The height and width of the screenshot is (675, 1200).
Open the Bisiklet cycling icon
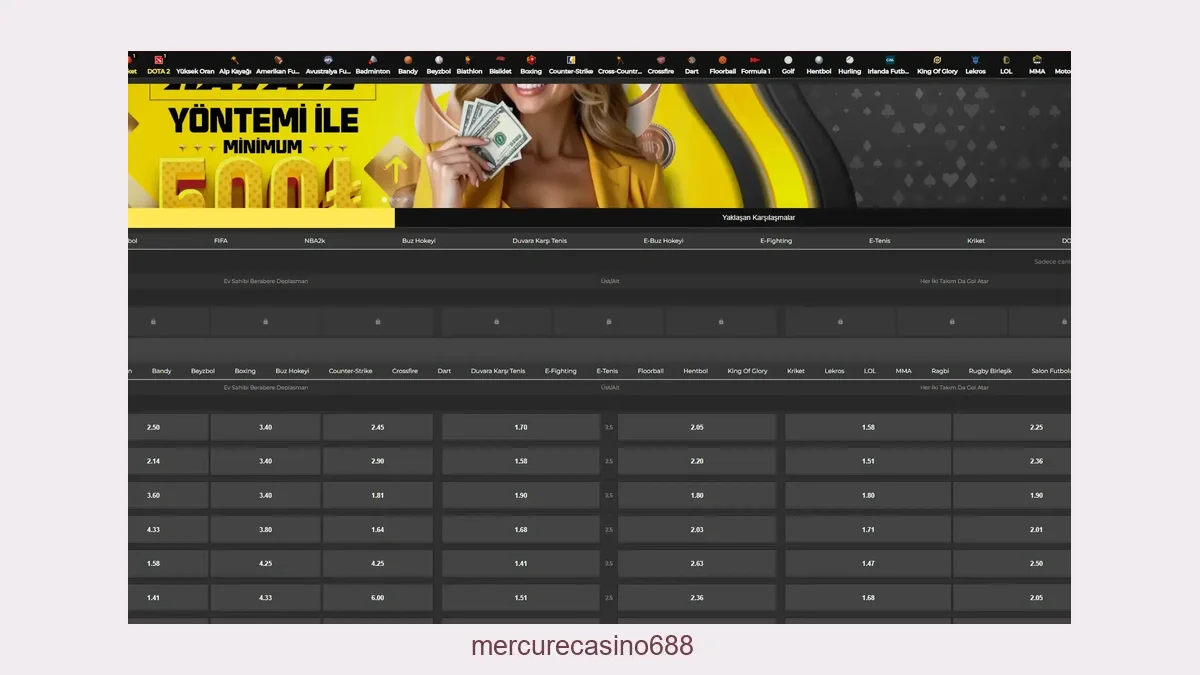(500, 61)
